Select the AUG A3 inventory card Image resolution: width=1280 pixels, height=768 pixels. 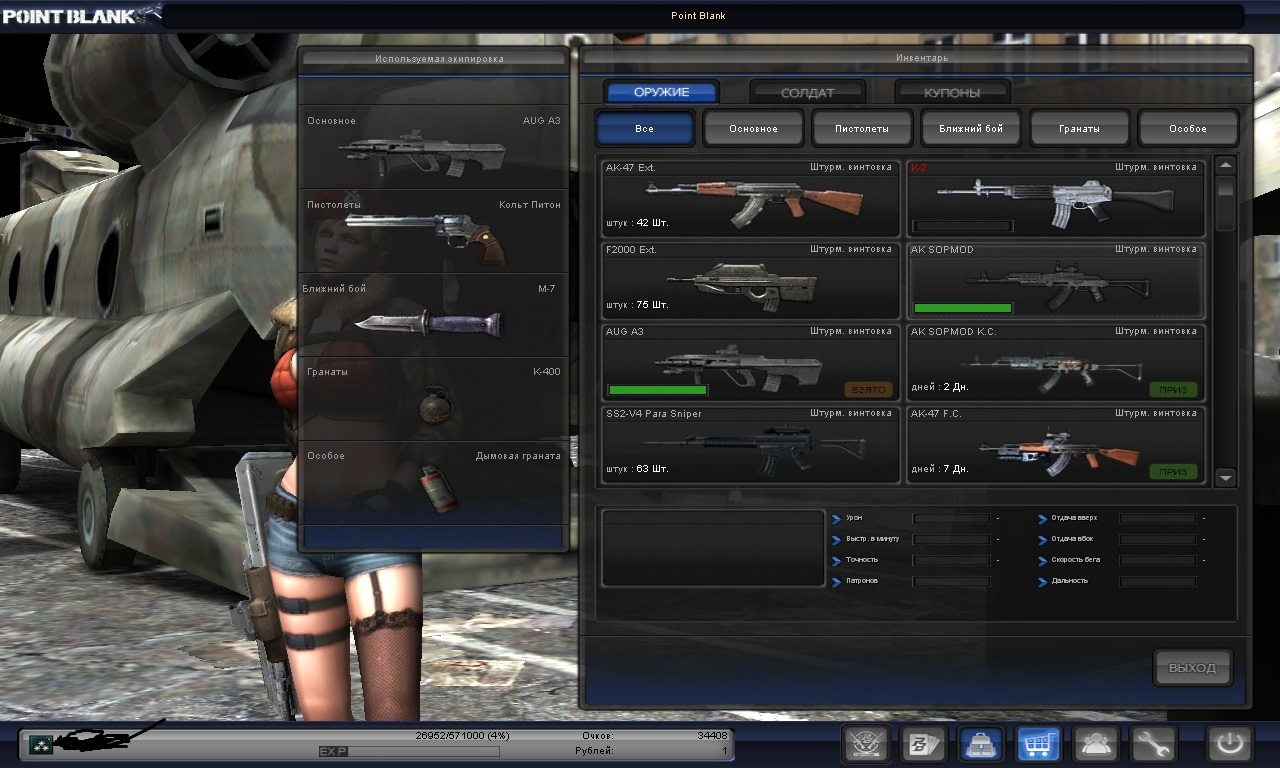[x=750, y=362]
